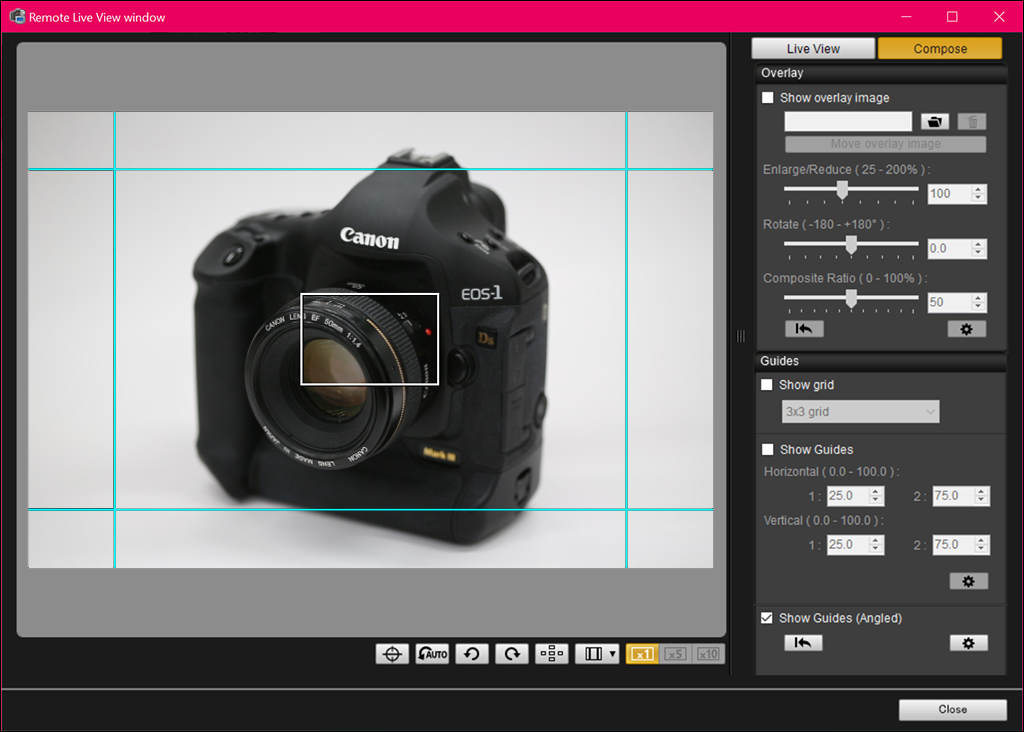The height and width of the screenshot is (732, 1024).
Task: Click the Close button
Action: [x=953, y=709]
